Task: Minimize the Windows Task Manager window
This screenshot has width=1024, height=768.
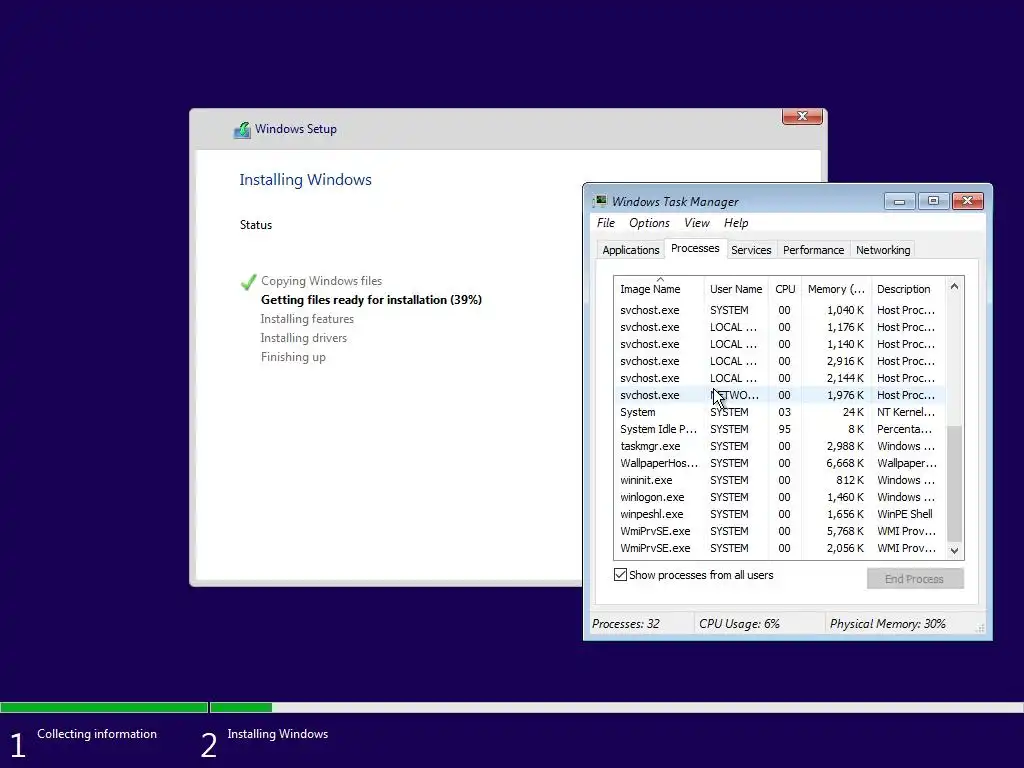Action: click(x=899, y=201)
